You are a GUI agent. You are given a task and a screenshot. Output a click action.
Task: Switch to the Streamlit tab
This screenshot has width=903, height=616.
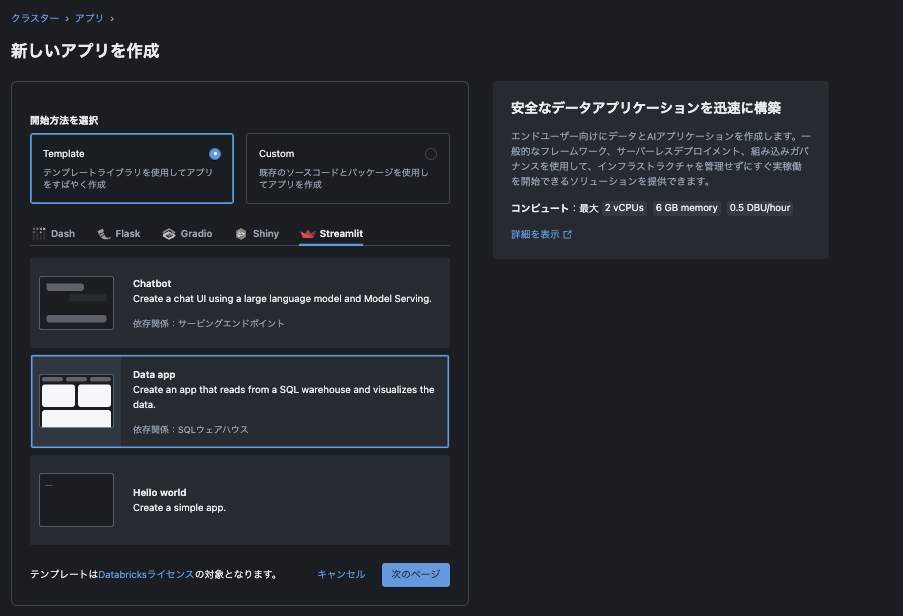point(332,233)
